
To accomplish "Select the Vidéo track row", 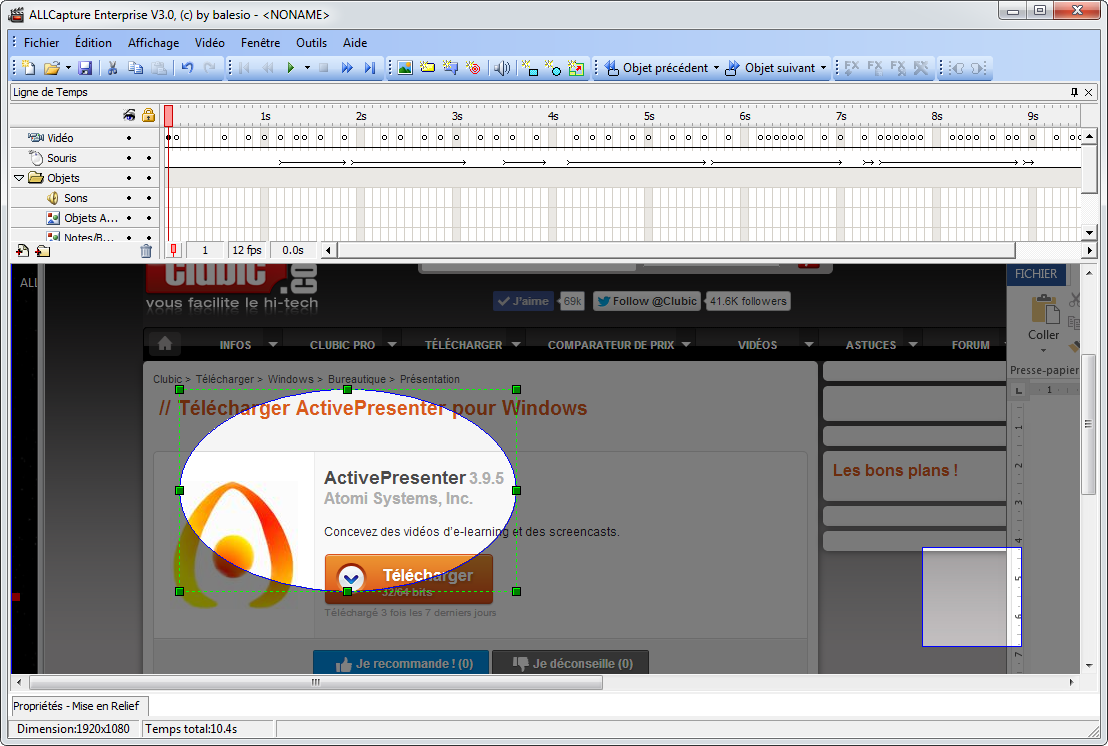I will click(x=85, y=138).
